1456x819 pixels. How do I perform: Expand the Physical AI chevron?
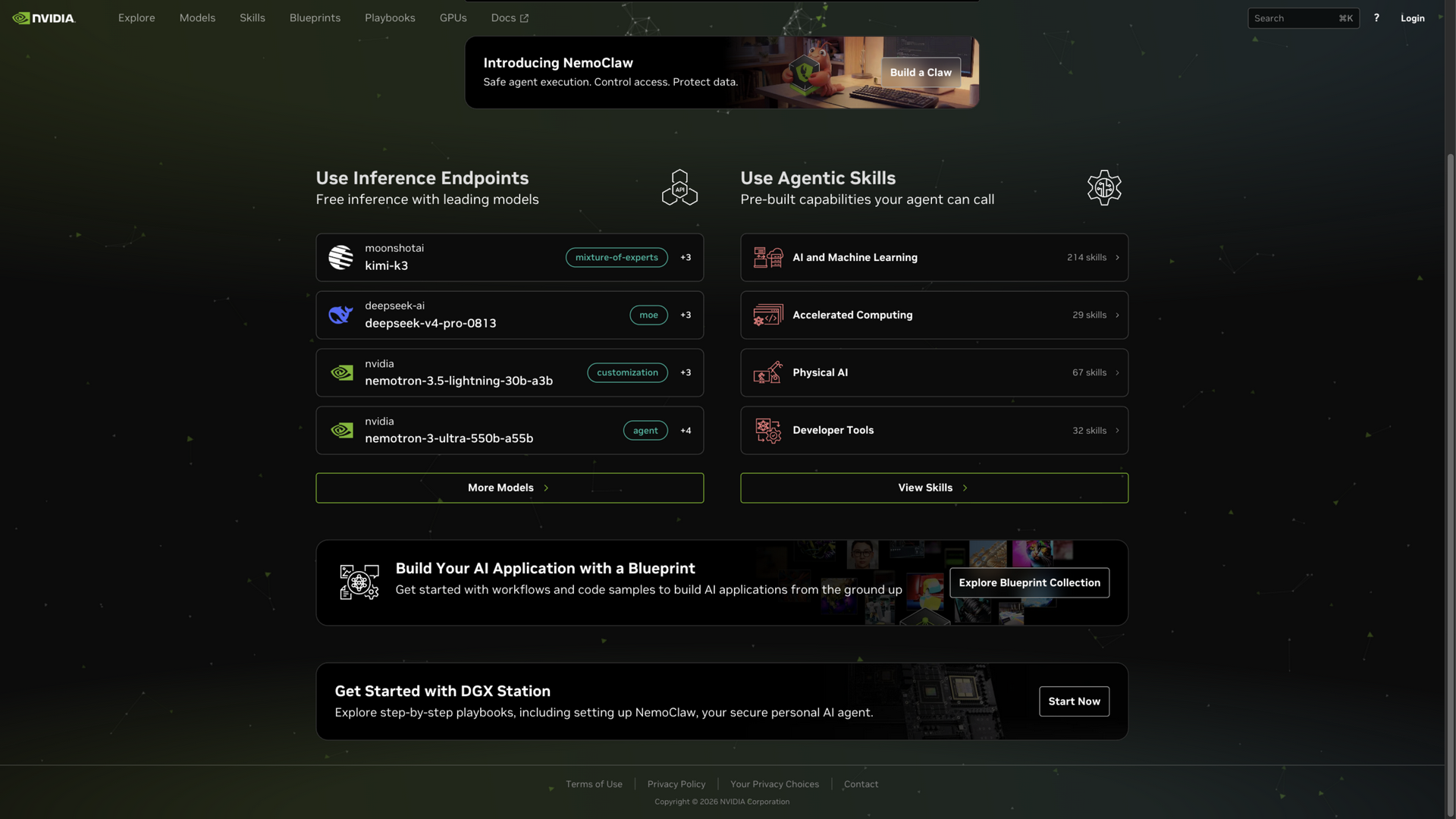click(1117, 373)
